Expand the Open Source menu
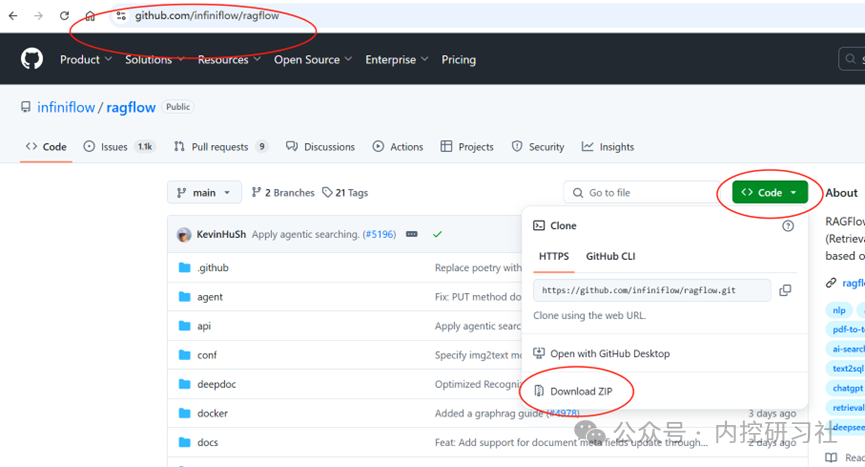Image resolution: width=865 pixels, height=467 pixels. pos(313,60)
